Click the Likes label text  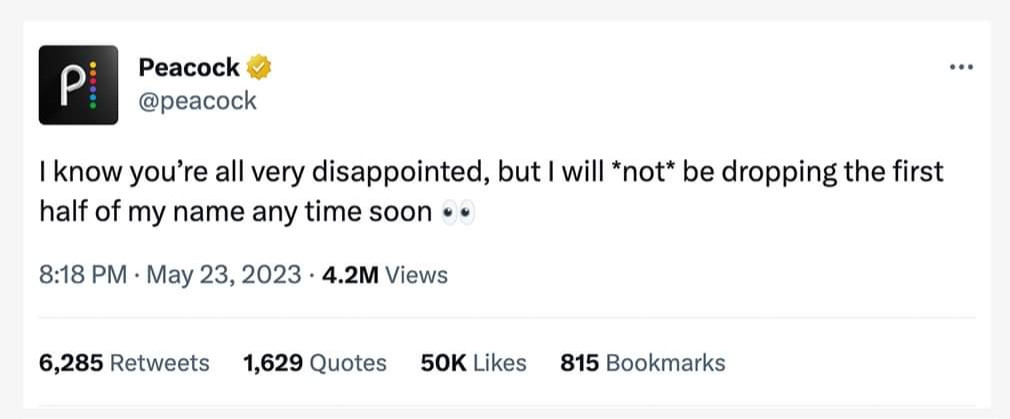click(x=499, y=362)
